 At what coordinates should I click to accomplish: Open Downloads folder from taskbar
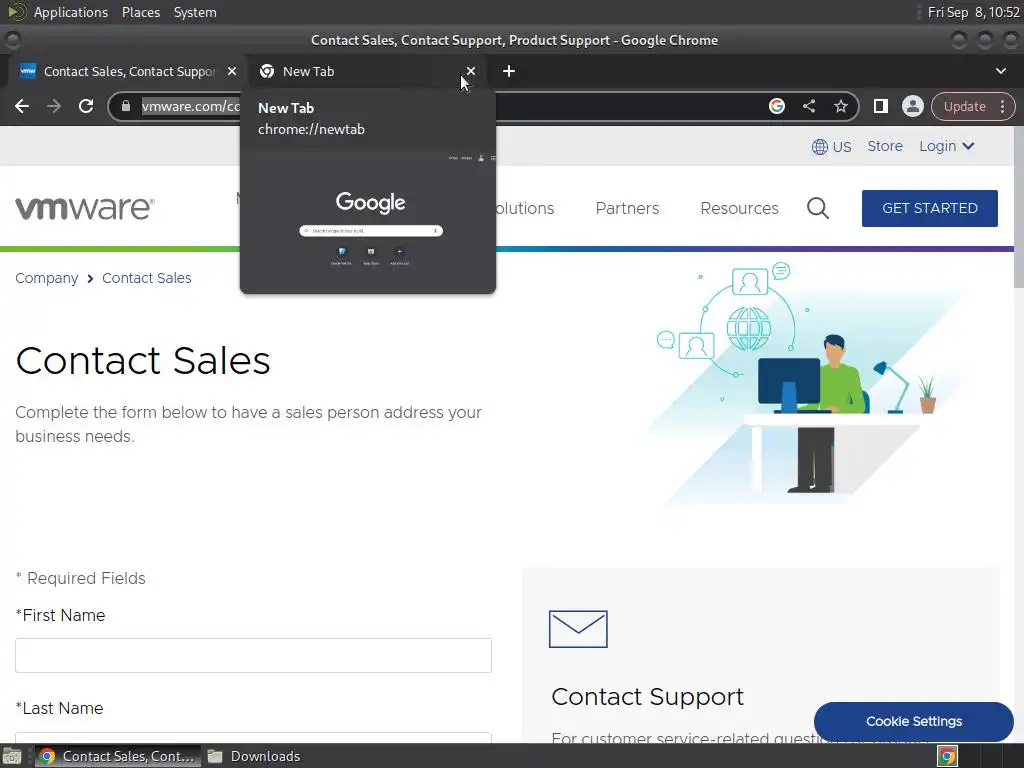(x=253, y=756)
